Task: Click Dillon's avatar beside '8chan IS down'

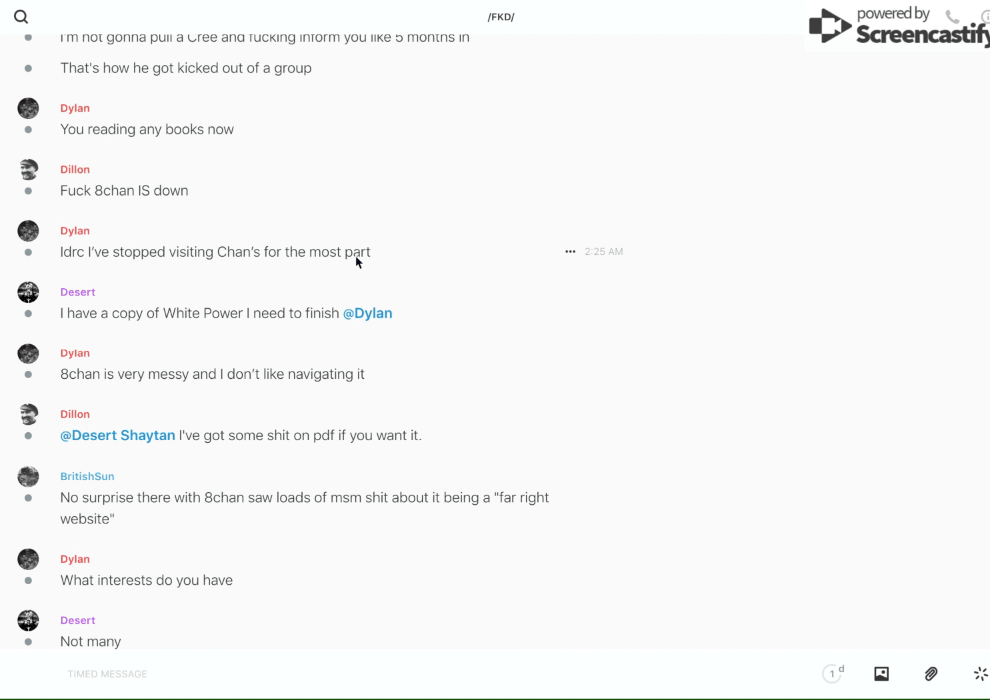Action: point(28,169)
